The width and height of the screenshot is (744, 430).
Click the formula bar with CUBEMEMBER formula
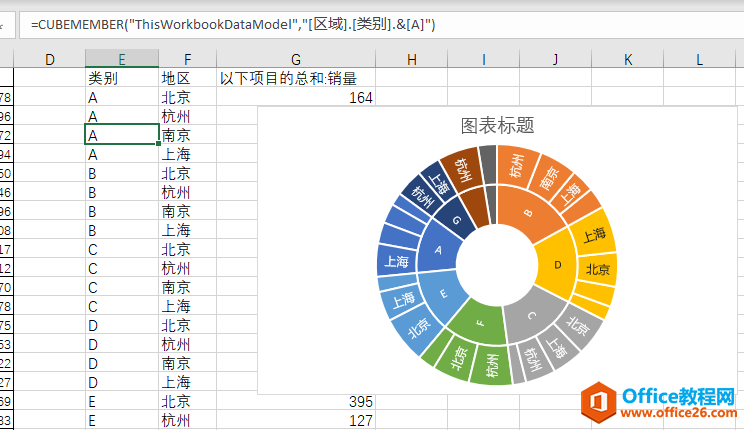[x=381, y=25]
